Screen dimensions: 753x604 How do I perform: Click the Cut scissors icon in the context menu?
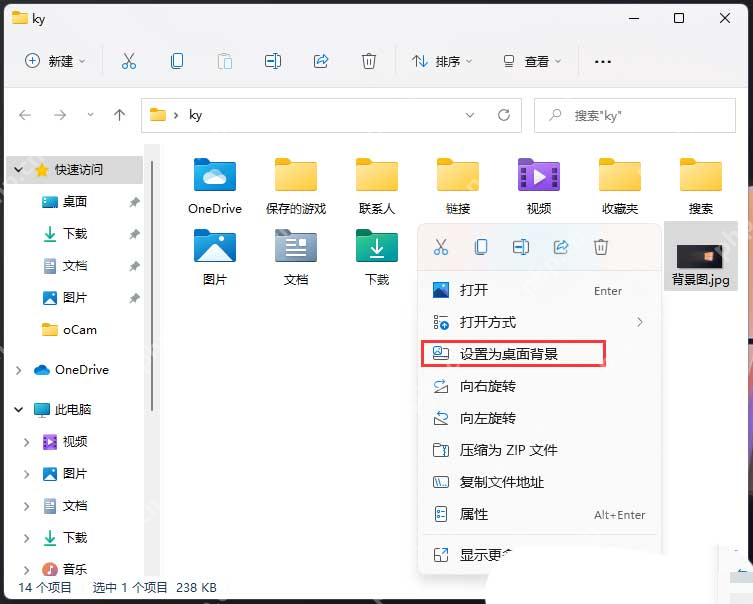coord(441,247)
